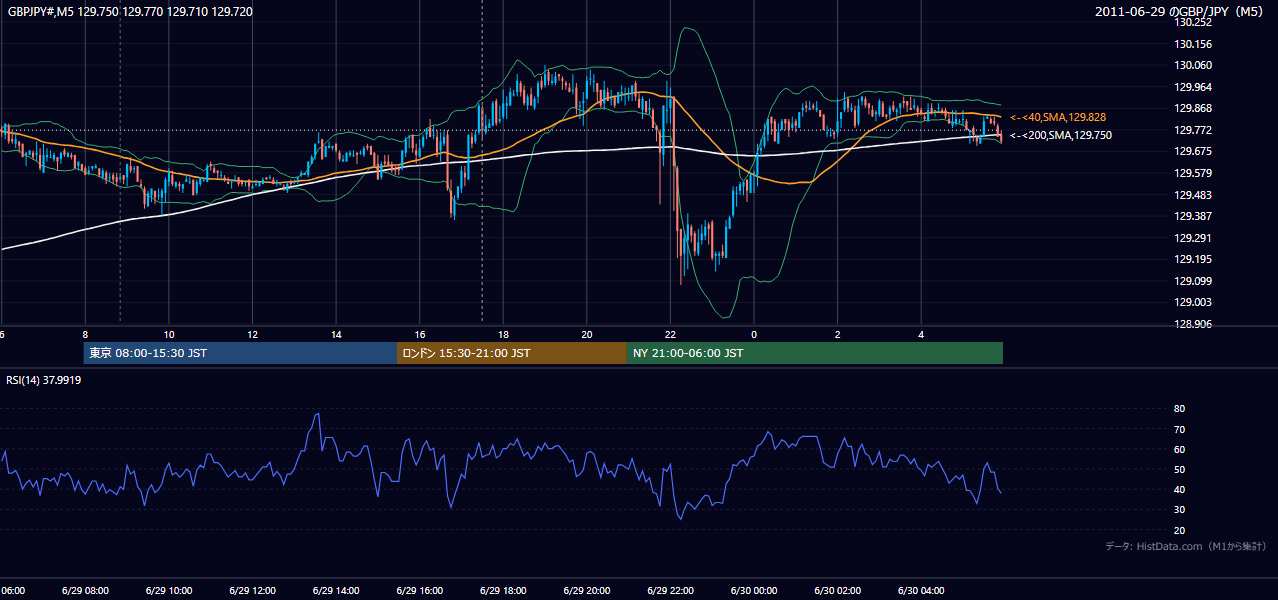The width and height of the screenshot is (1278, 600).
Task: Click the 6/30 04:00 bottom time label
Action: point(922,591)
